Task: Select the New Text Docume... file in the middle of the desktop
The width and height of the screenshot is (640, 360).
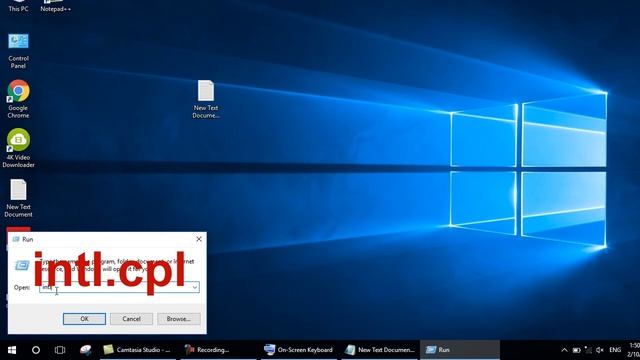Action: tap(206, 100)
